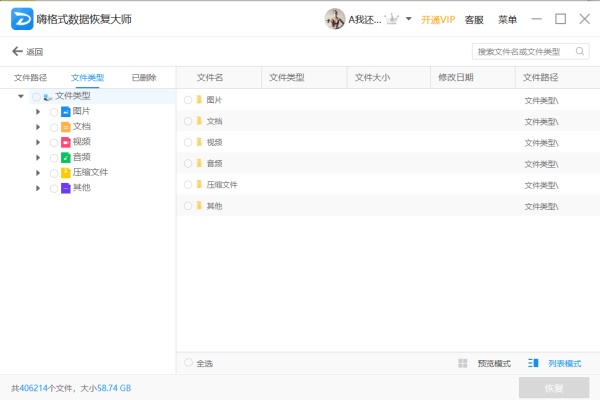Open the account dropdown arrow

click(x=409, y=18)
